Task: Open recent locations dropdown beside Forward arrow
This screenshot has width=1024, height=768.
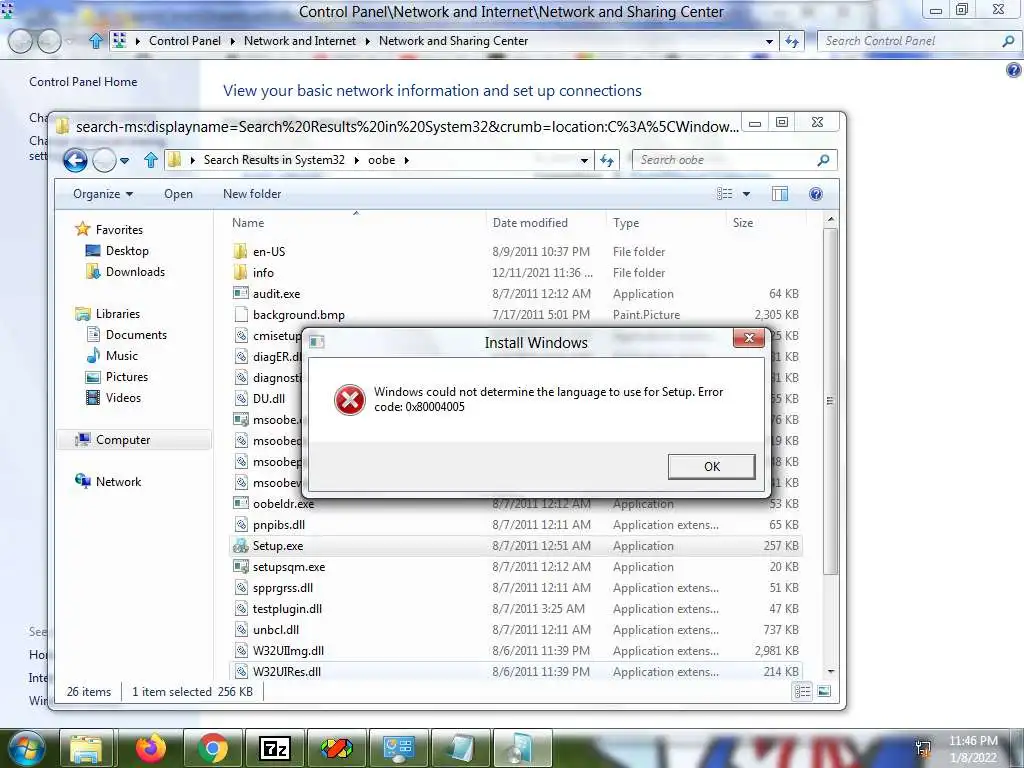Action: (125, 160)
